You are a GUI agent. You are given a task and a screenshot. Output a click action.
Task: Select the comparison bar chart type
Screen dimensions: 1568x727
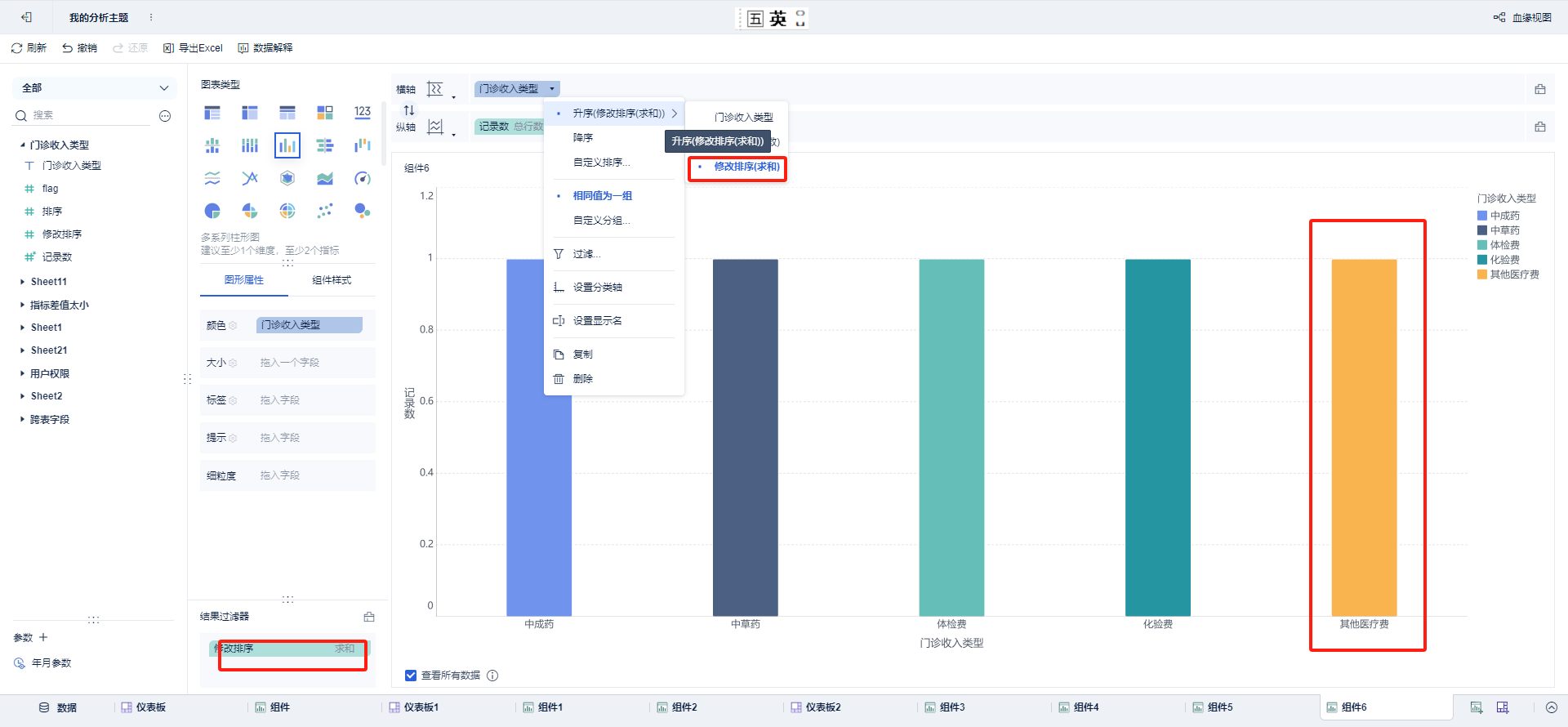325,145
